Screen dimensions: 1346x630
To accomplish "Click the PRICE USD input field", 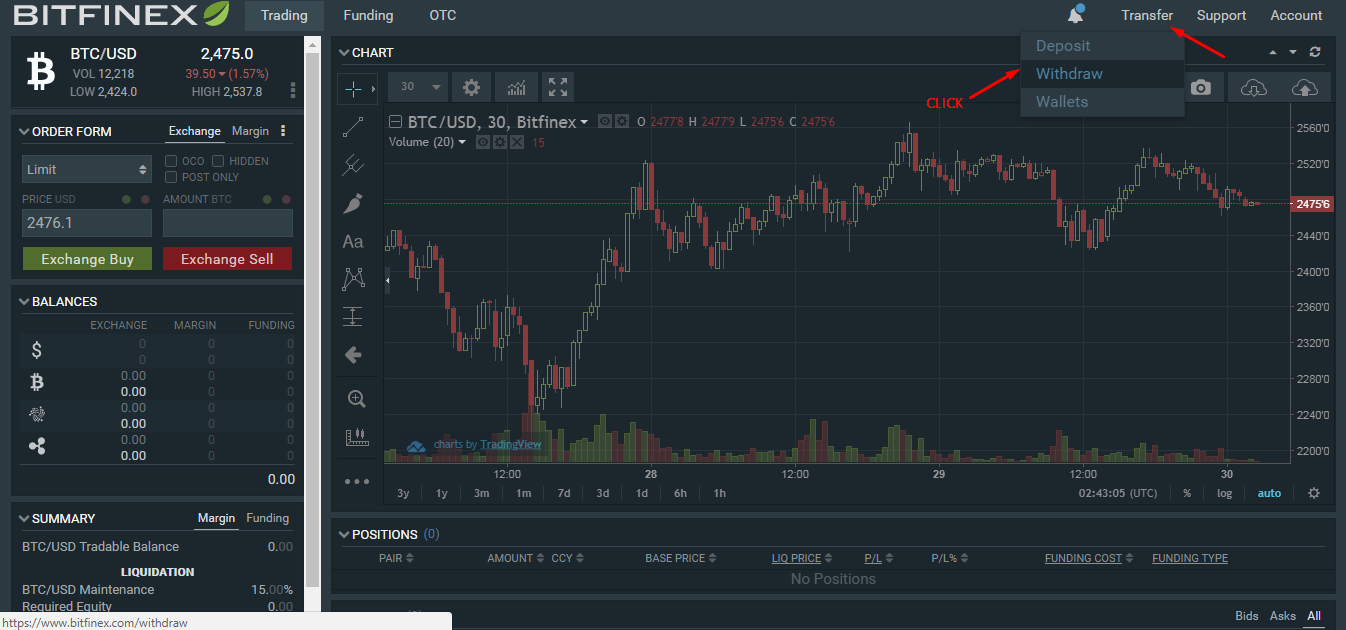I will (x=87, y=223).
